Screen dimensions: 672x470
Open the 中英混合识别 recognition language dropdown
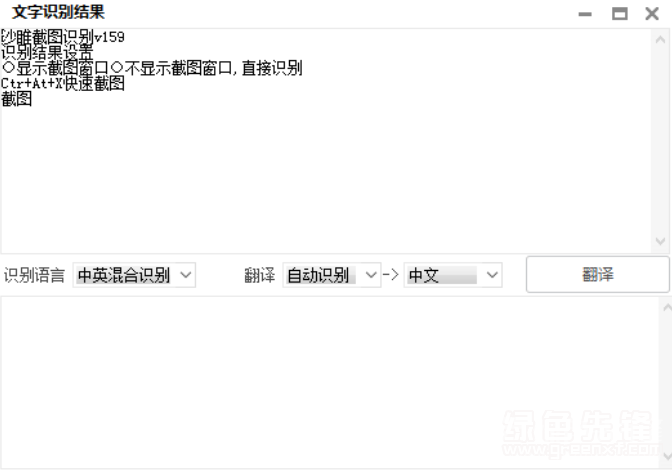(x=134, y=275)
